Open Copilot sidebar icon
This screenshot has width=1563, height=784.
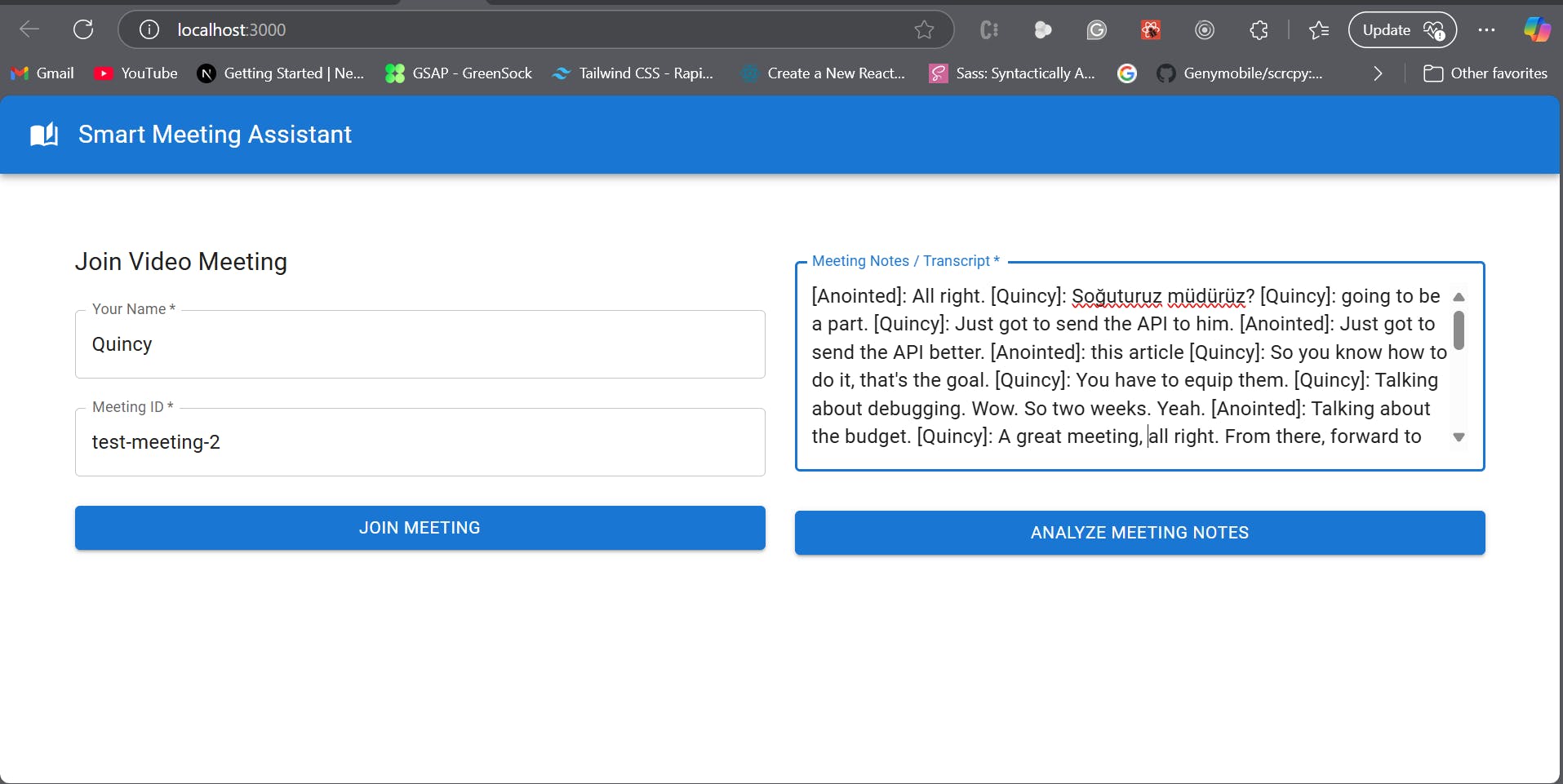[x=1537, y=30]
